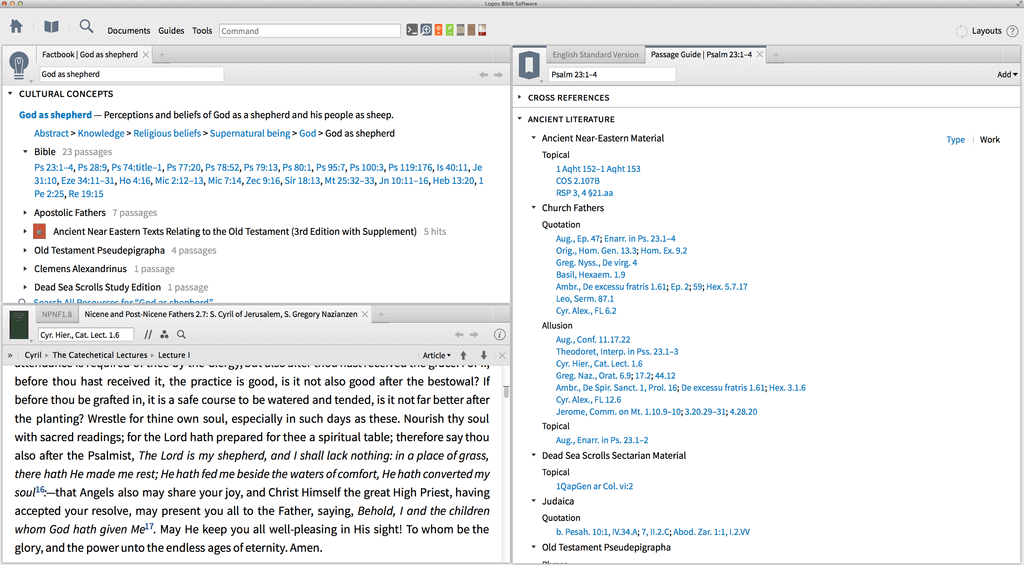Open the Guides menu
Image resolution: width=1024 pixels, height=565 pixels.
[171, 31]
